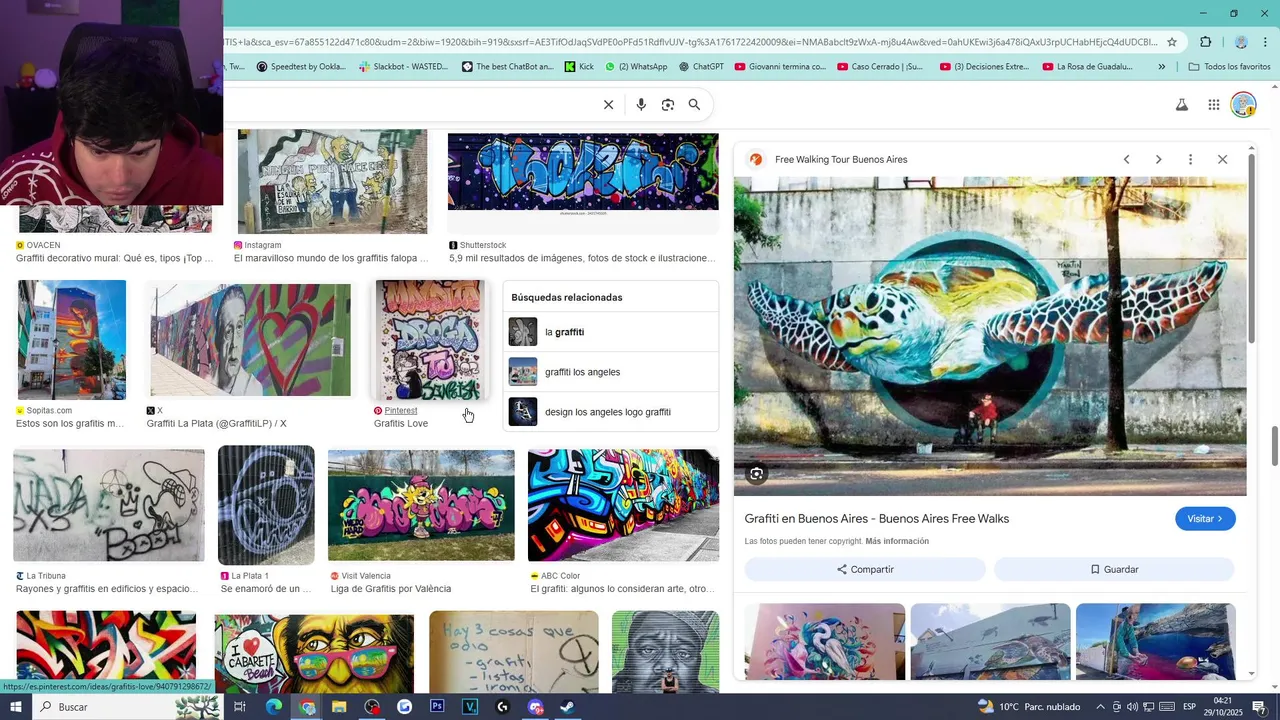This screenshot has width=1280, height=720.
Task: Start a voice search with the microphone
Action: point(641,105)
